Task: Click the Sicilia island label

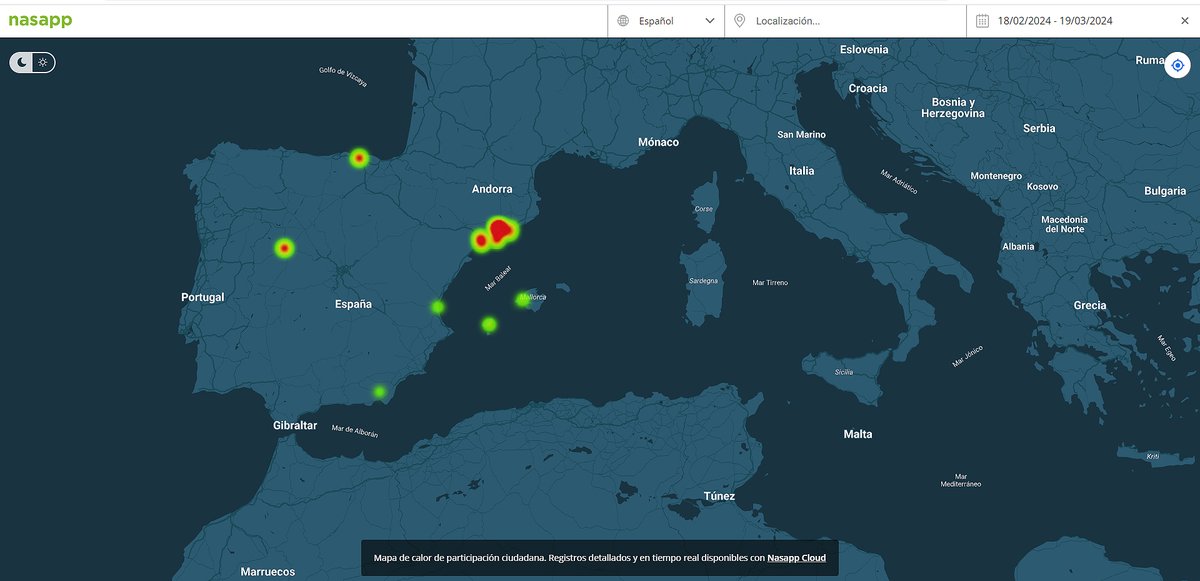Action: (x=845, y=372)
